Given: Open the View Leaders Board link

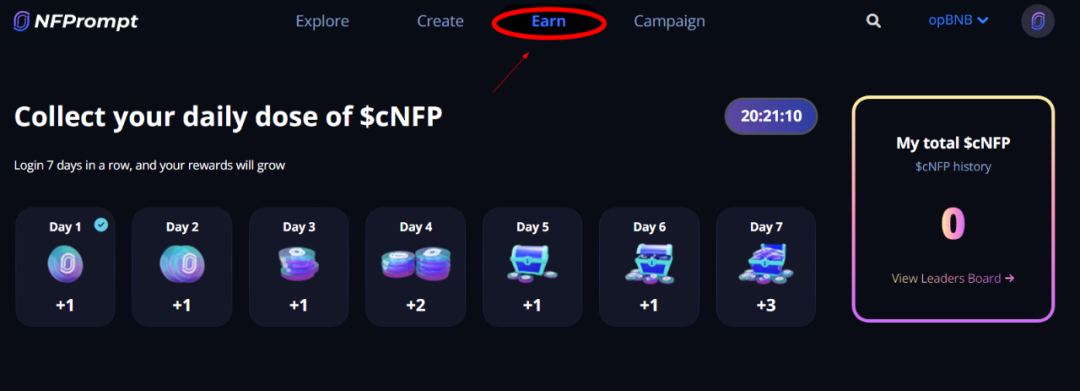Looking at the screenshot, I should click(953, 278).
